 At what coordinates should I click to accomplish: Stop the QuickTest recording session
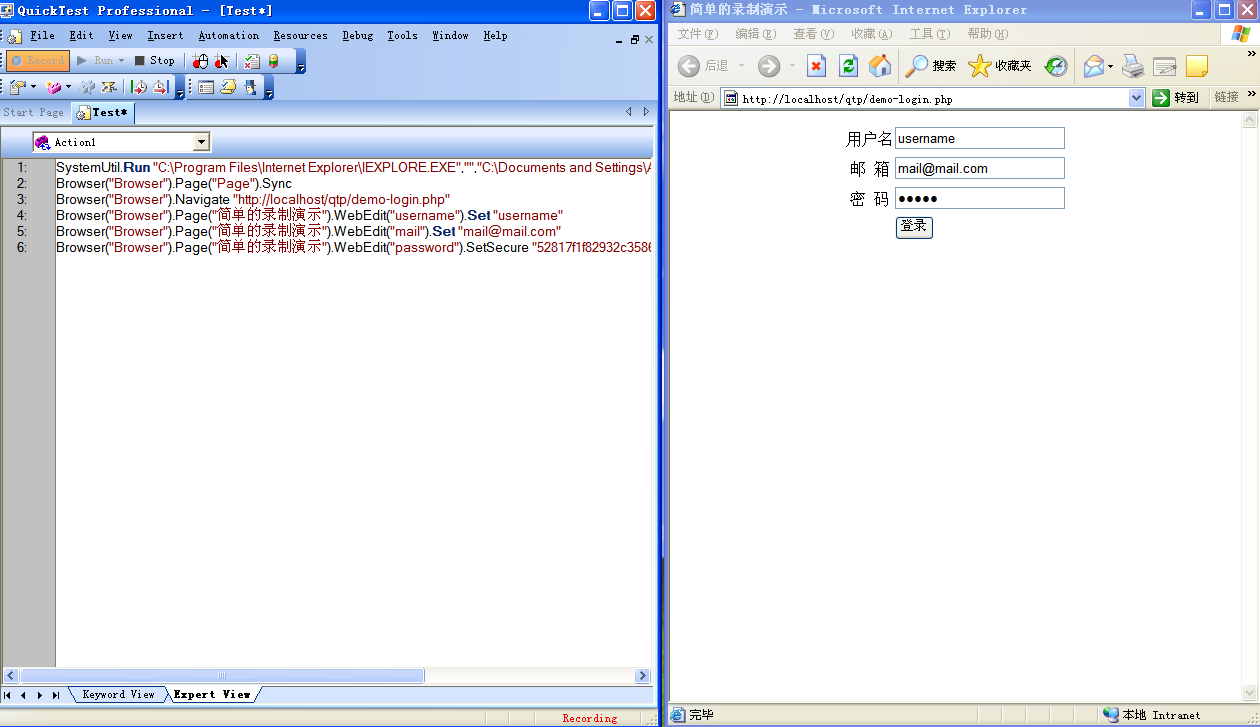click(x=155, y=60)
